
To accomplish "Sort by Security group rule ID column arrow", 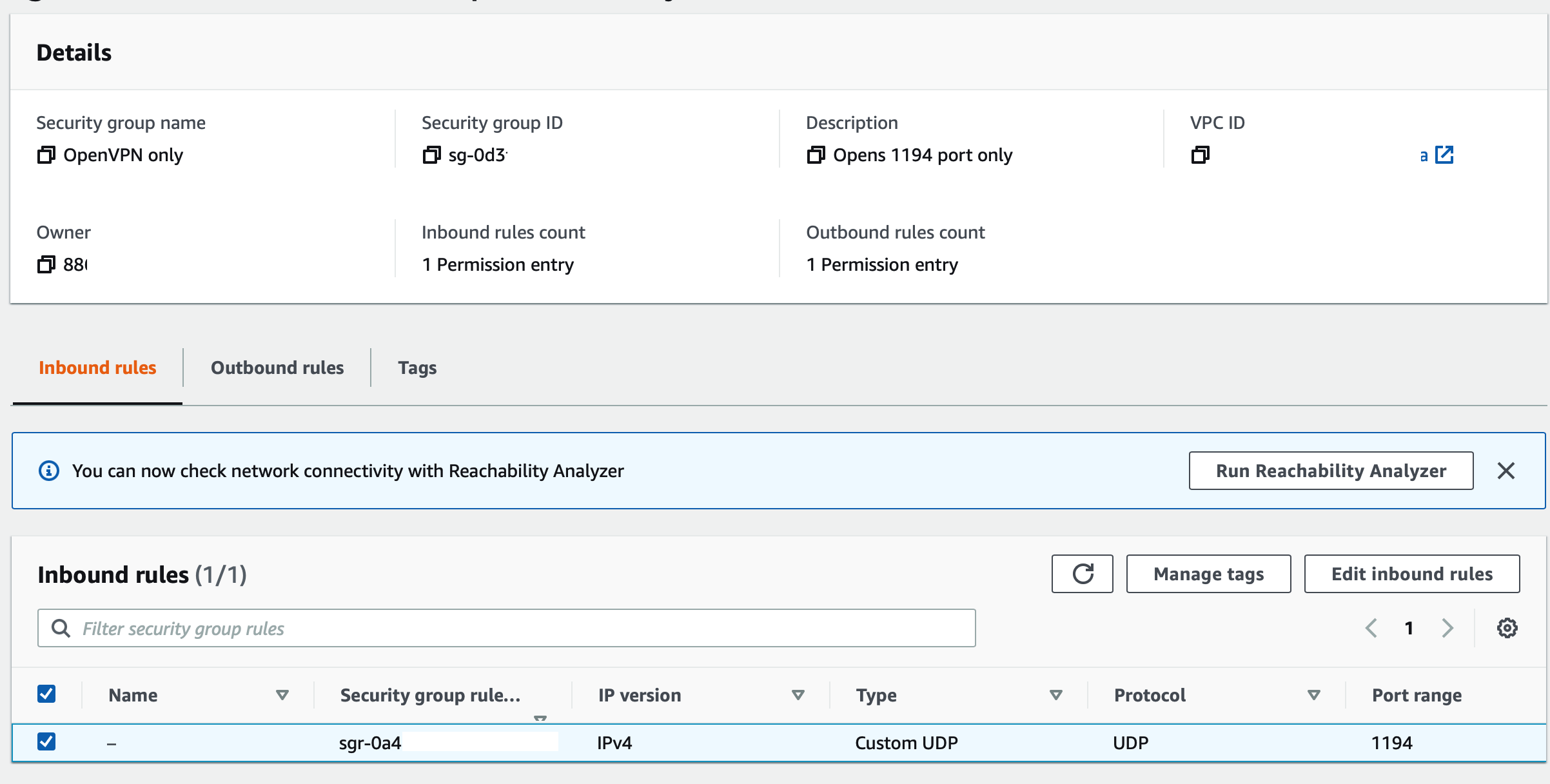I will (x=540, y=718).
